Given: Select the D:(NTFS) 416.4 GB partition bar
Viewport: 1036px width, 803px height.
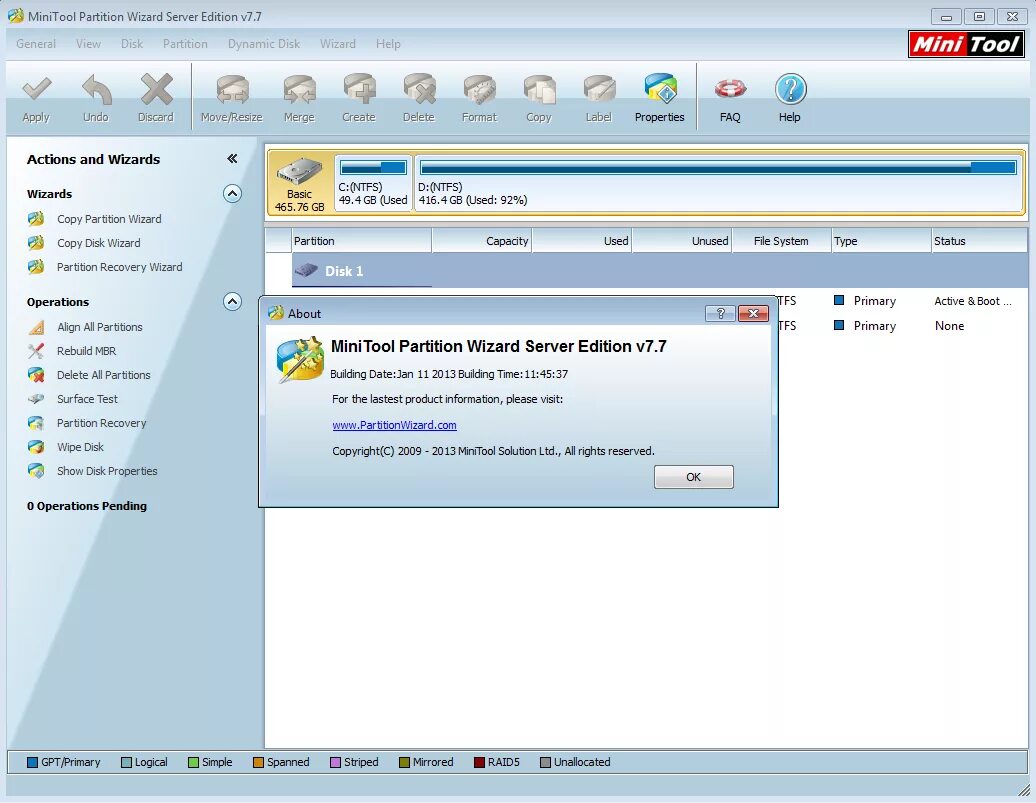Looking at the screenshot, I should tap(718, 183).
